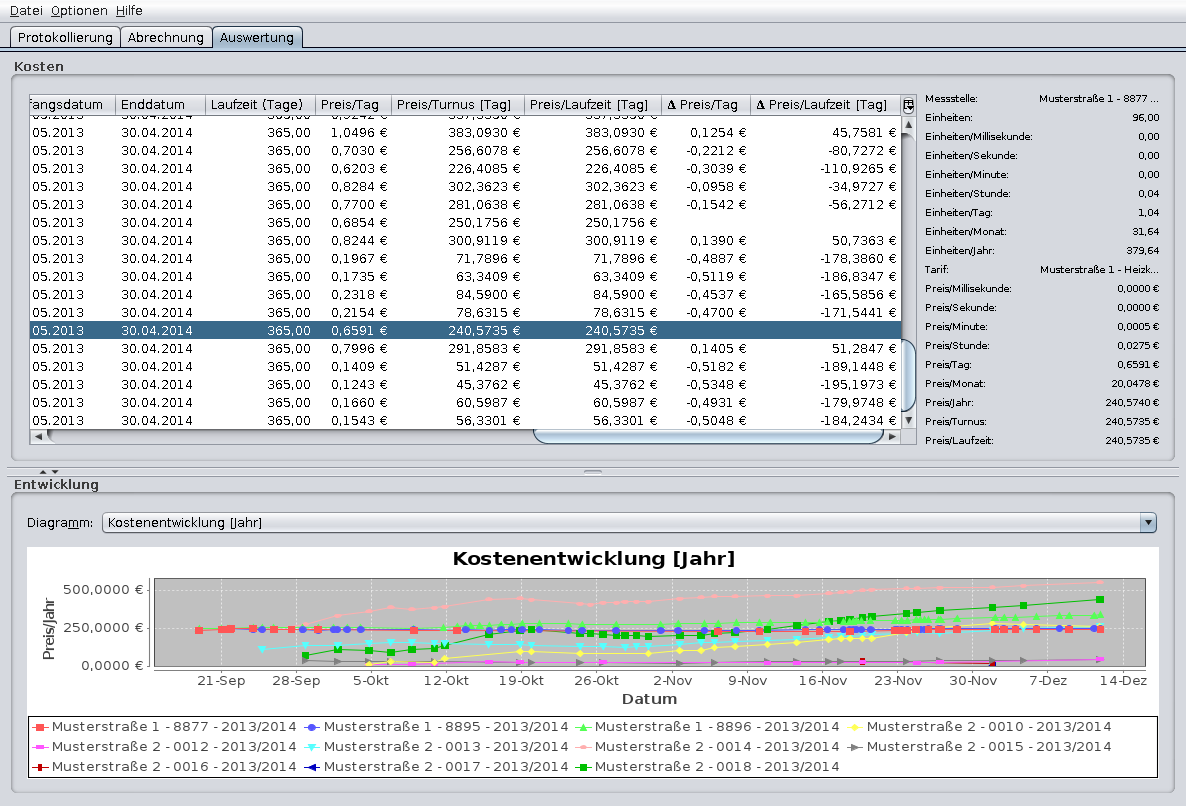Click the vertical scrollbar up arrow
Viewport: 1186px width, 806px height.
coord(908,125)
